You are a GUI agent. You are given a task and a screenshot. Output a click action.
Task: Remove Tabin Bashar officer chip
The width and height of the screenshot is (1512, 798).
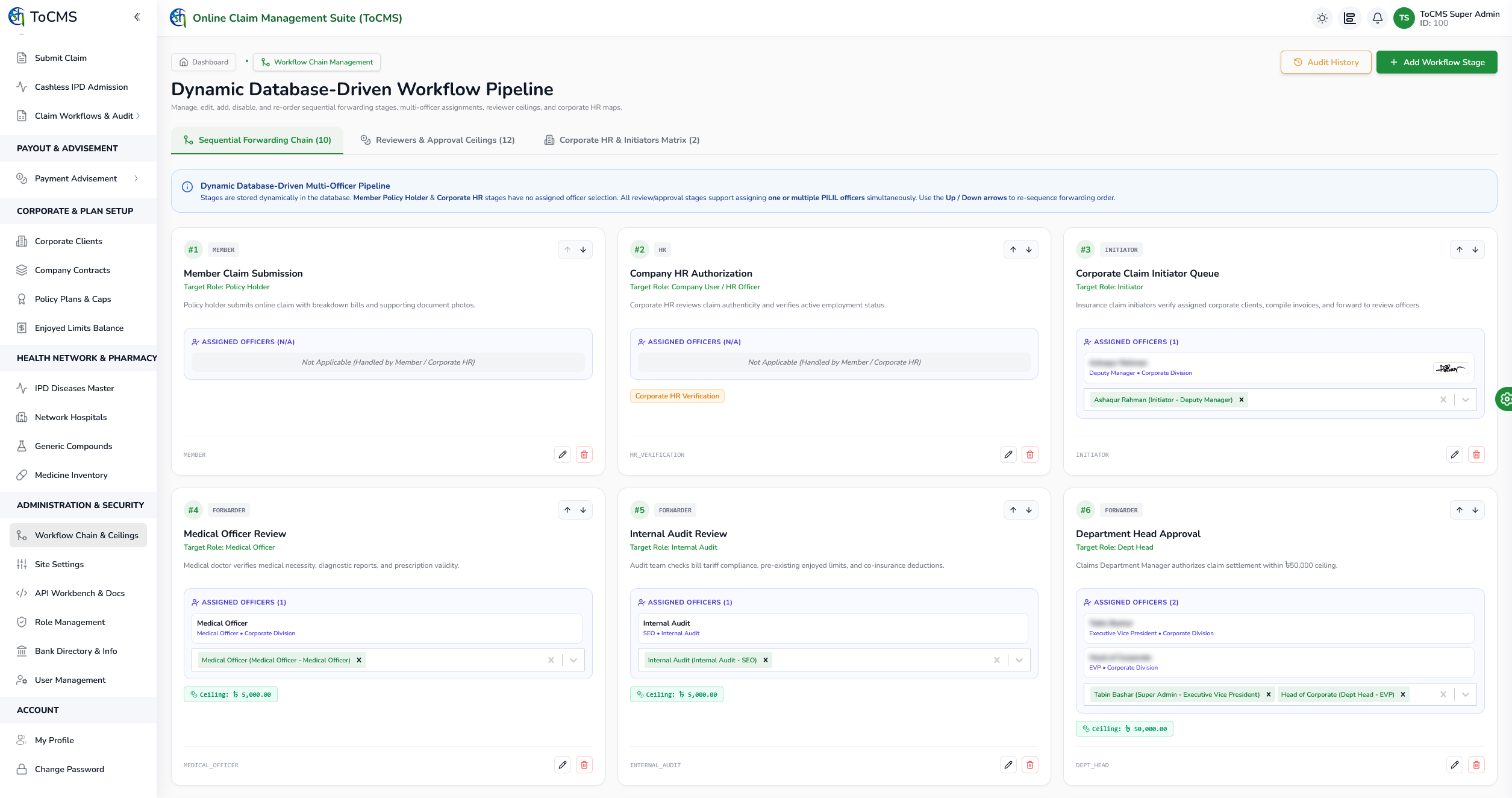click(x=1269, y=694)
